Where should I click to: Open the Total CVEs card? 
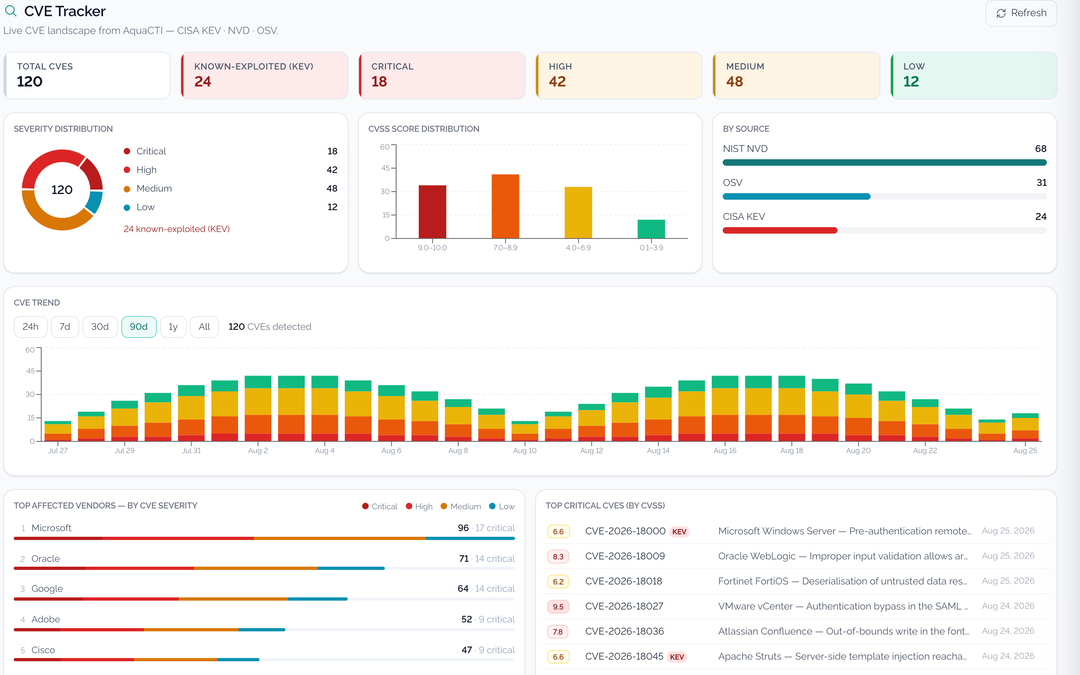point(87,75)
